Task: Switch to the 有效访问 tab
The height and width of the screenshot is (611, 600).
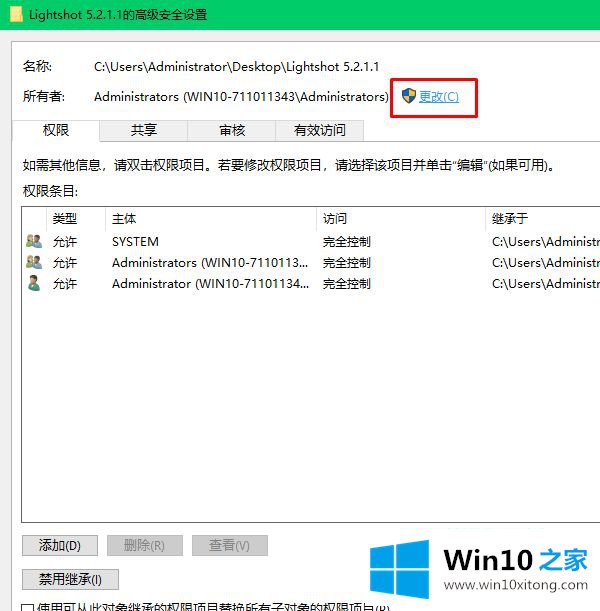Action: pyautogui.click(x=319, y=130)
